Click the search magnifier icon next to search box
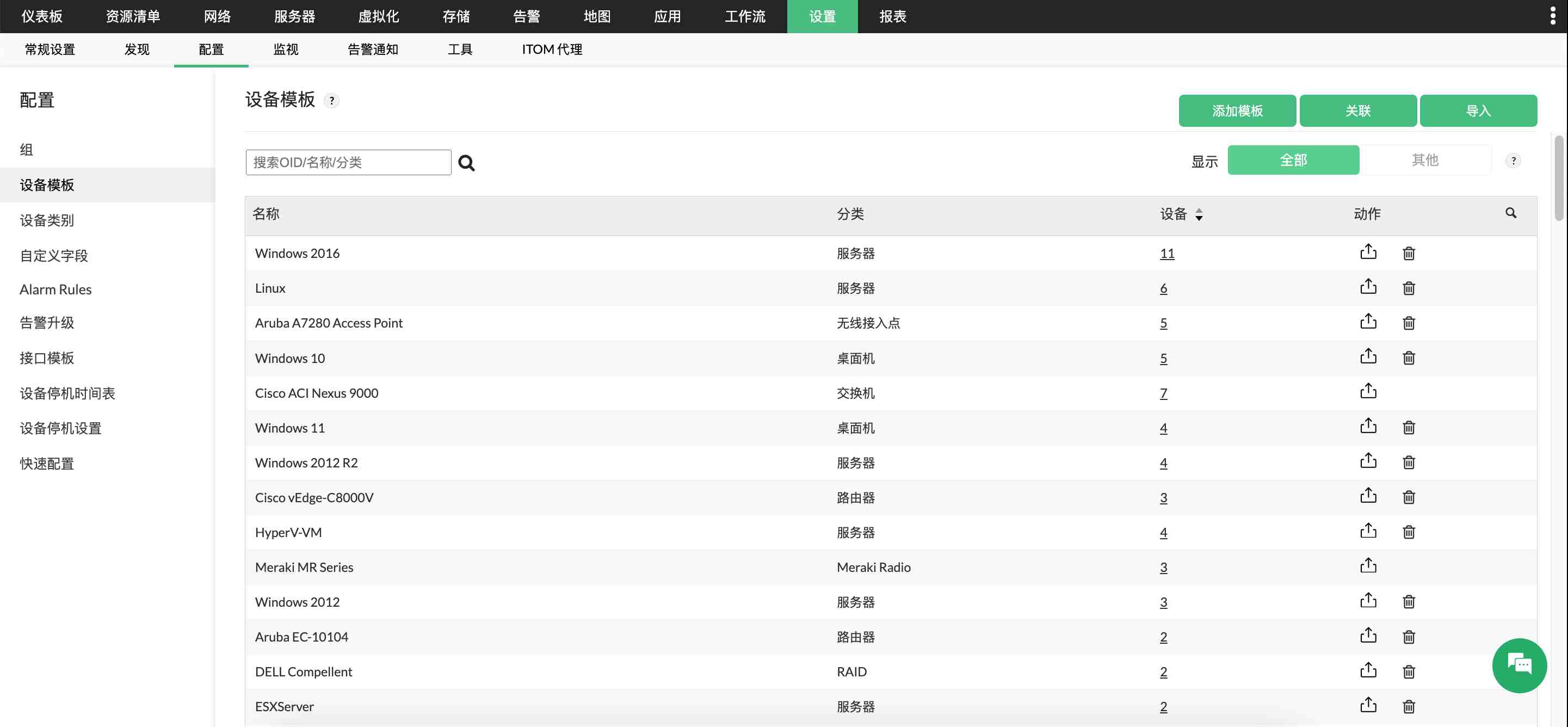1568x727 pixels. [466, 163]
